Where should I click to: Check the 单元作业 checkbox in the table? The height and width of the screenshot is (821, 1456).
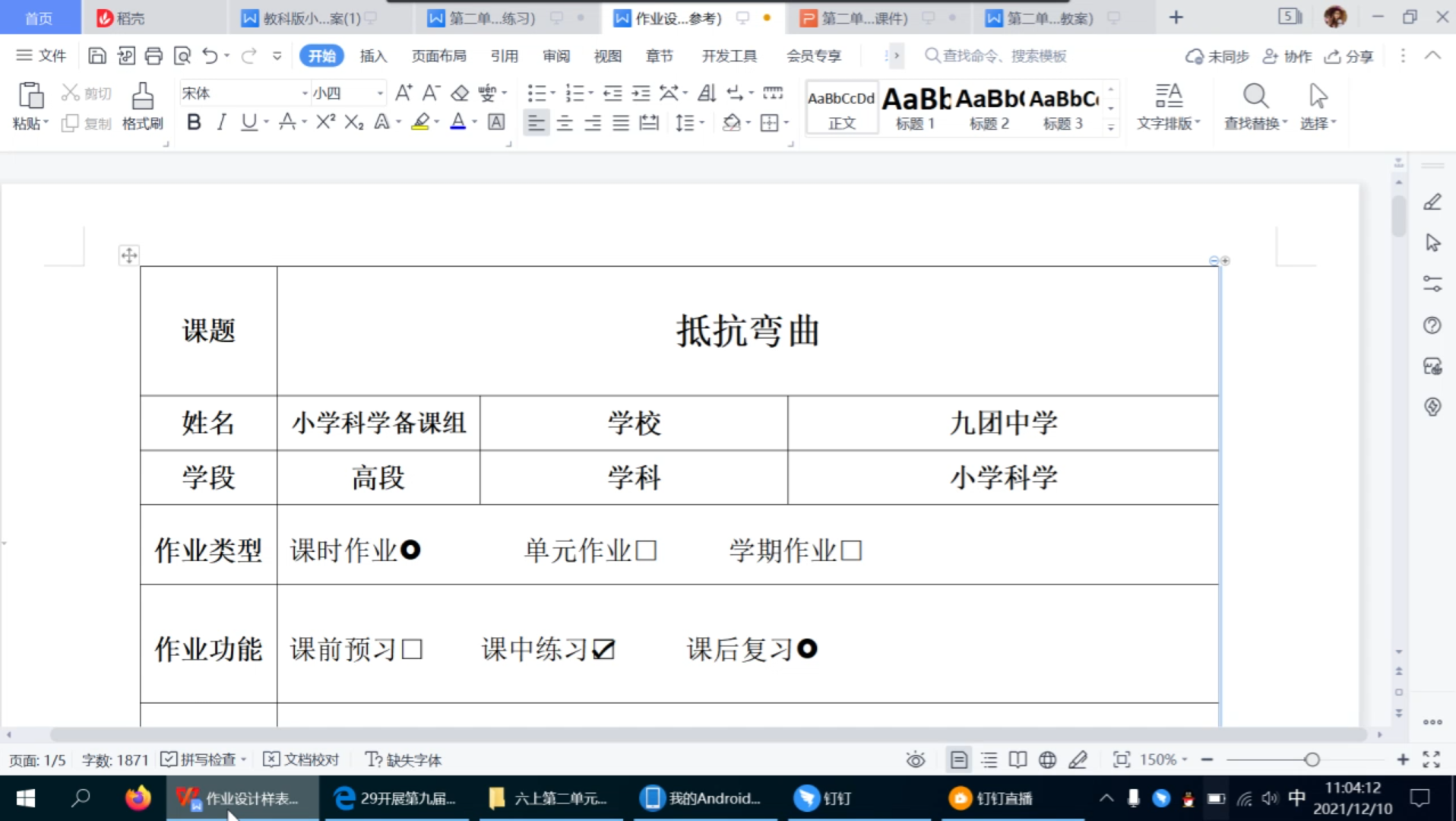[645, 550]
